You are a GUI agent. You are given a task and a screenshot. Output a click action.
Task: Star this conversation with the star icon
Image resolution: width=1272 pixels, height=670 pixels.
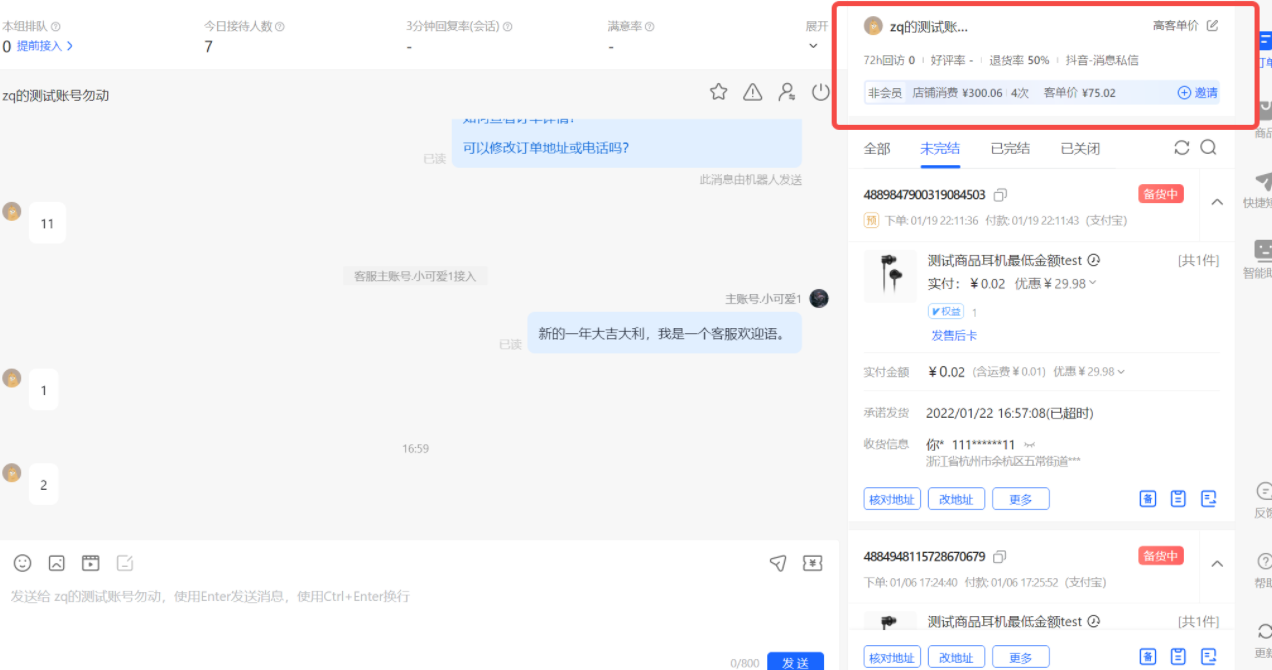pyautogui.click(x=718, y=92)
